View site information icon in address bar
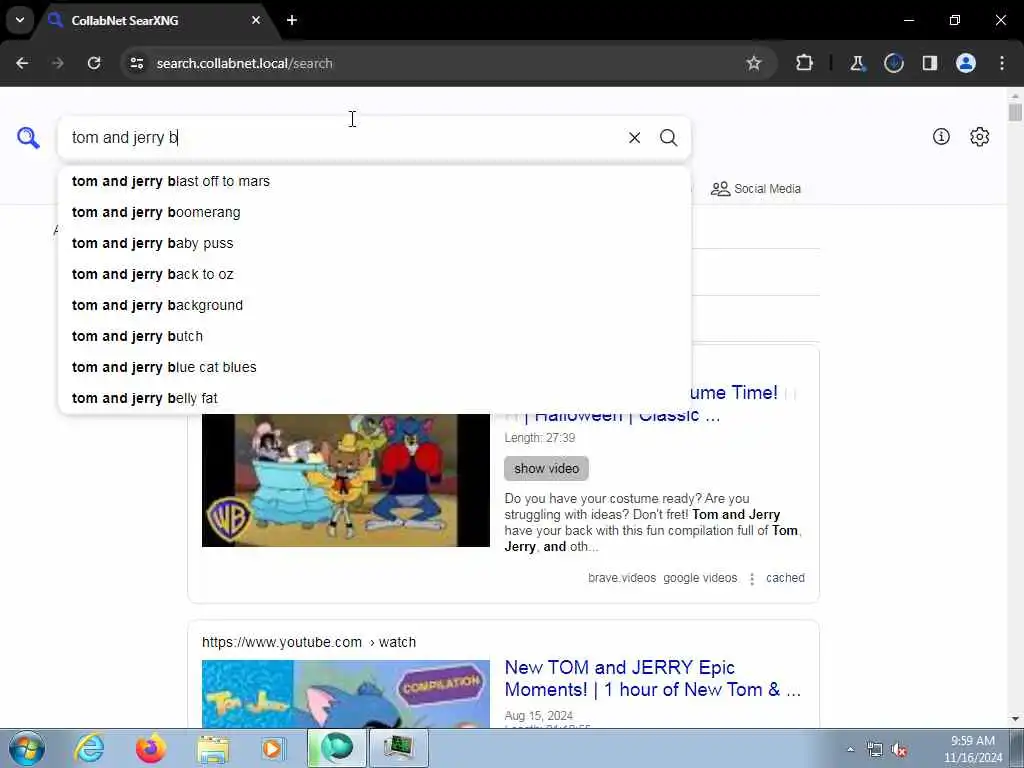 pos(136,63)
